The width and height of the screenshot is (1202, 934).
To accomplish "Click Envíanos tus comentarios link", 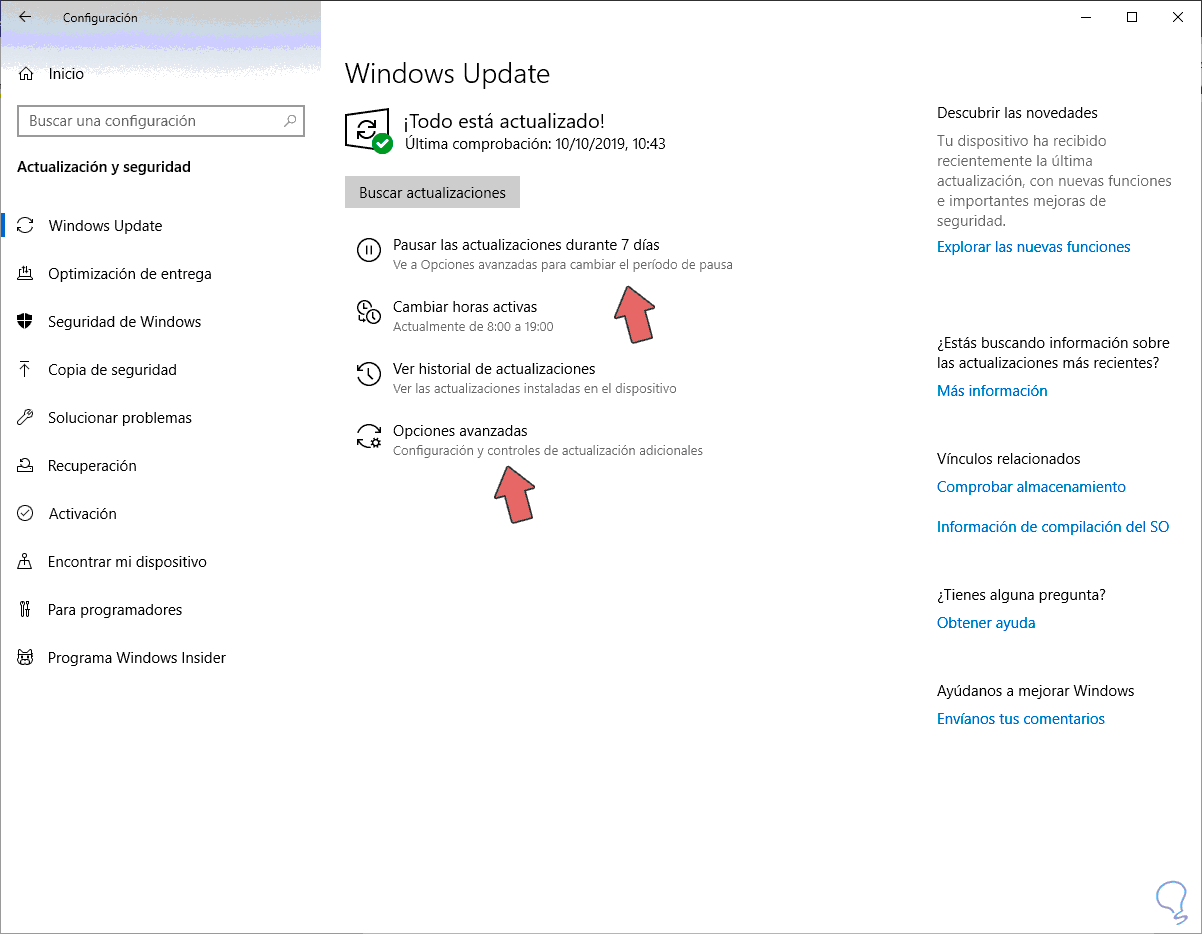I will (x=1021, y=719).
